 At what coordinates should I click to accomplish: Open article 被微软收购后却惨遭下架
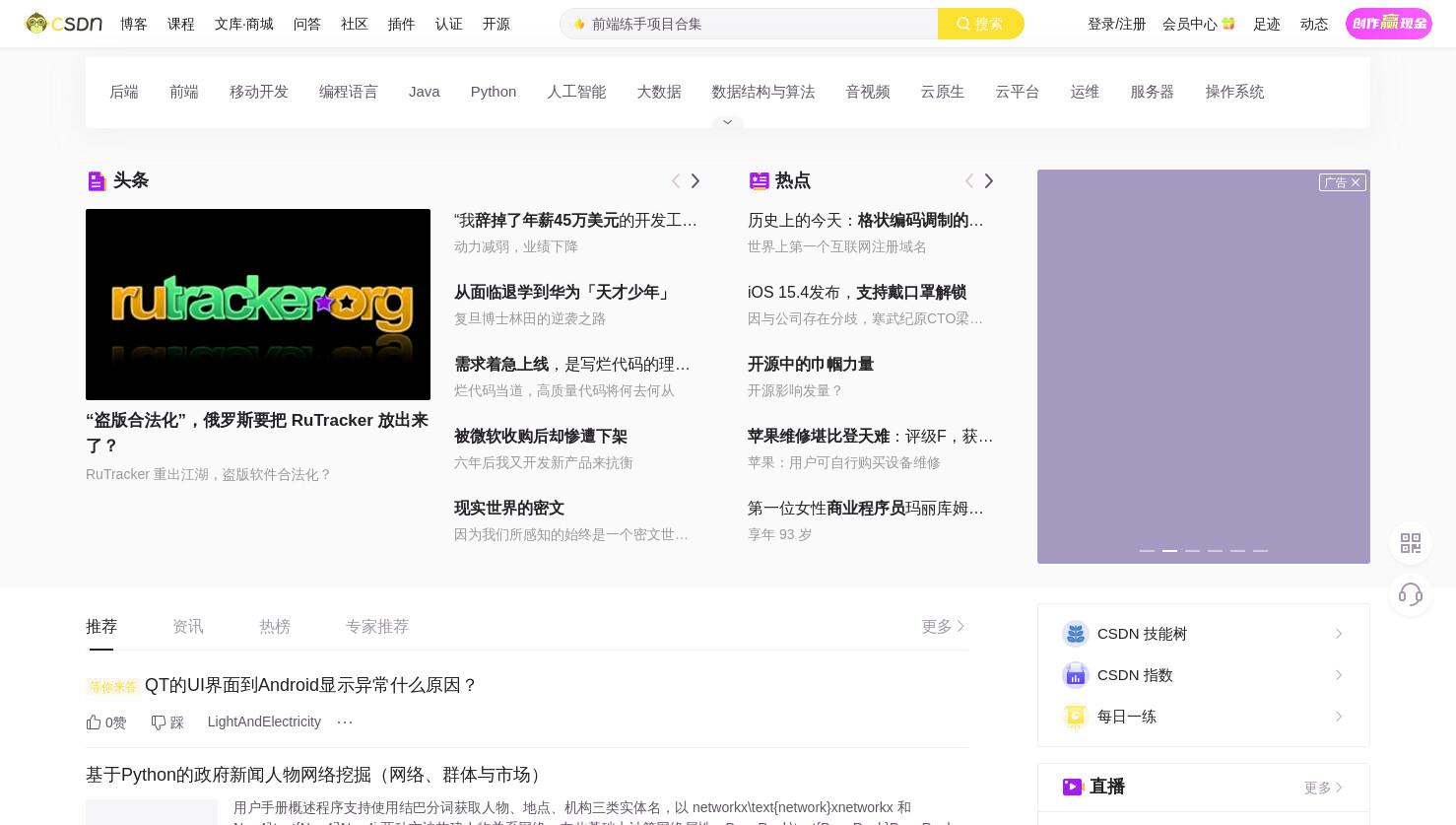(x=541, y=437)
